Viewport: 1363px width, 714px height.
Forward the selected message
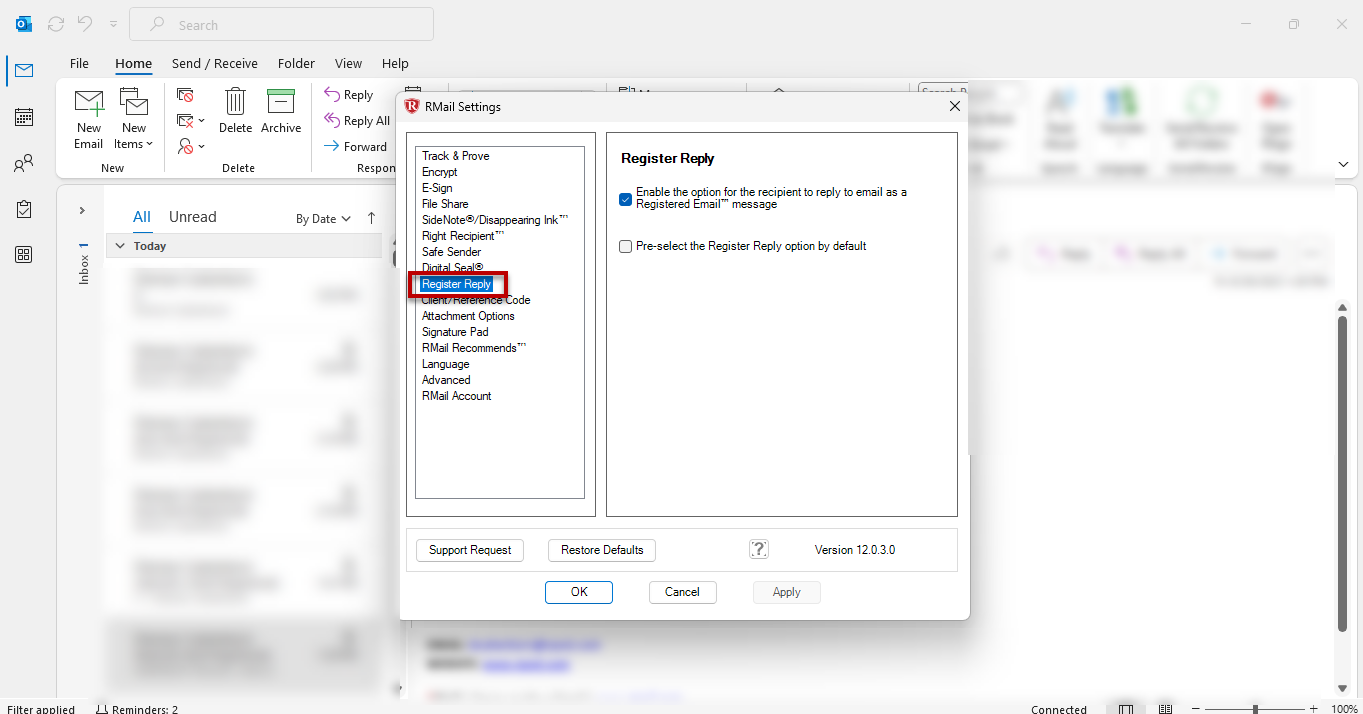point(356,146)
